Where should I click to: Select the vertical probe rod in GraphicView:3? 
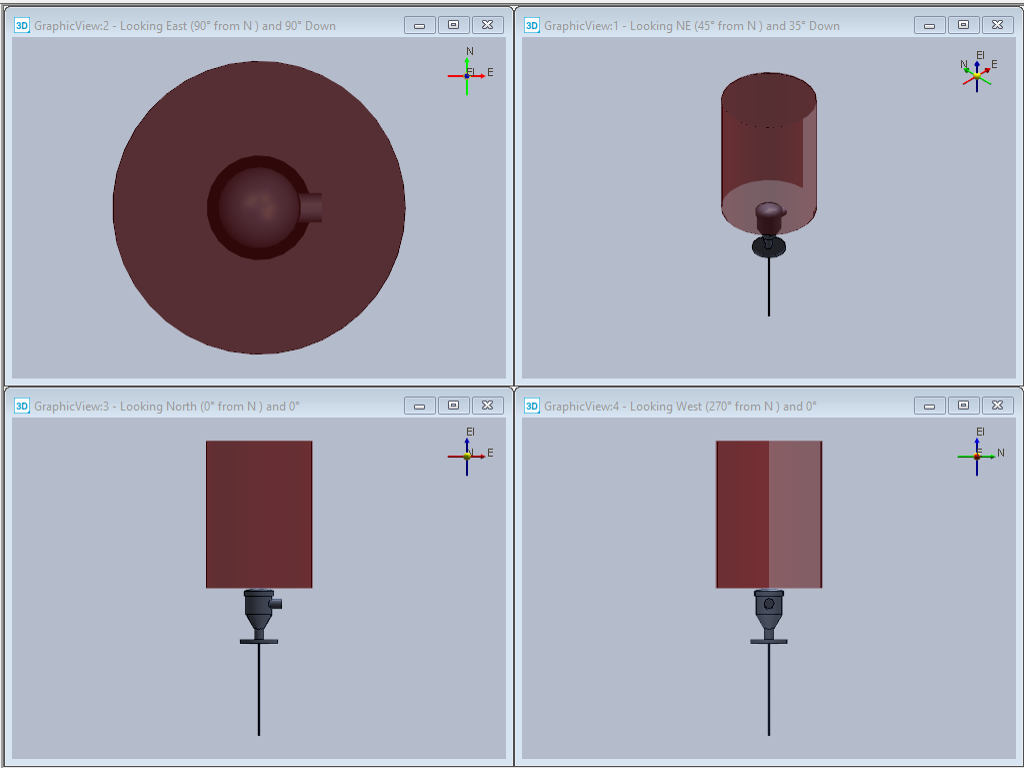click(259, 689)
